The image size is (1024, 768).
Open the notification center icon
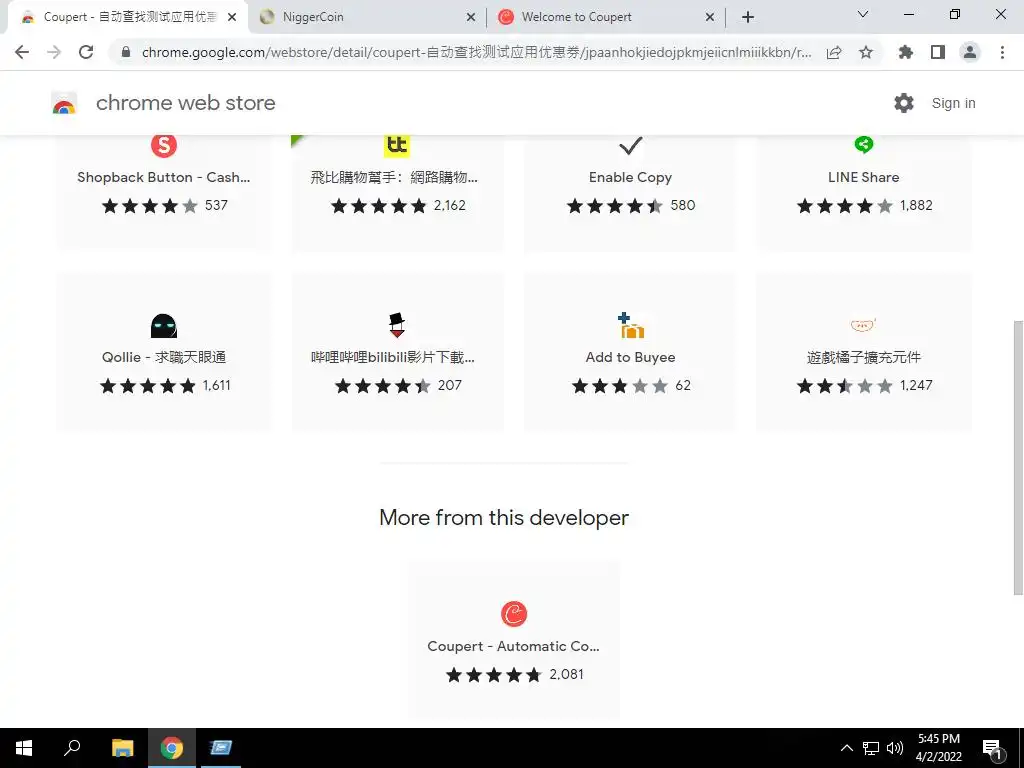coord(992,749)
